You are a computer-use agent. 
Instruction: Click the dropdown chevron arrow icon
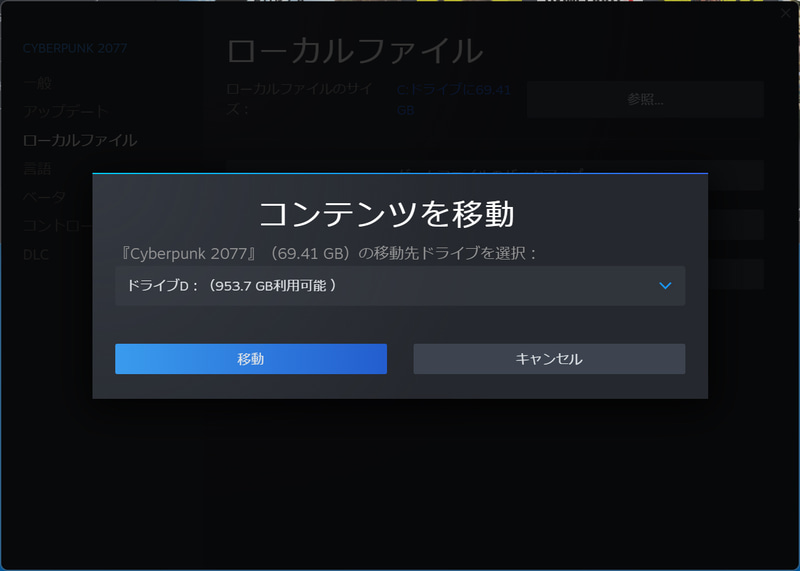click(x=665, y=286)
